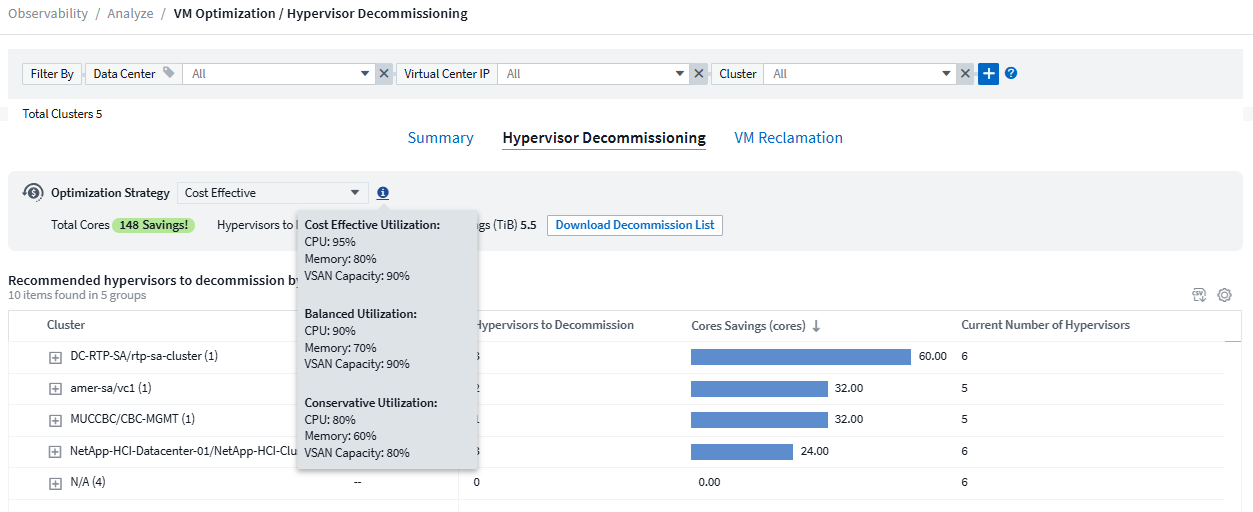The height and width of the screenshot is (512, 1253).
Task: Expand the MUCCBC/CBC-MGMT group
Action: (56, 420)
